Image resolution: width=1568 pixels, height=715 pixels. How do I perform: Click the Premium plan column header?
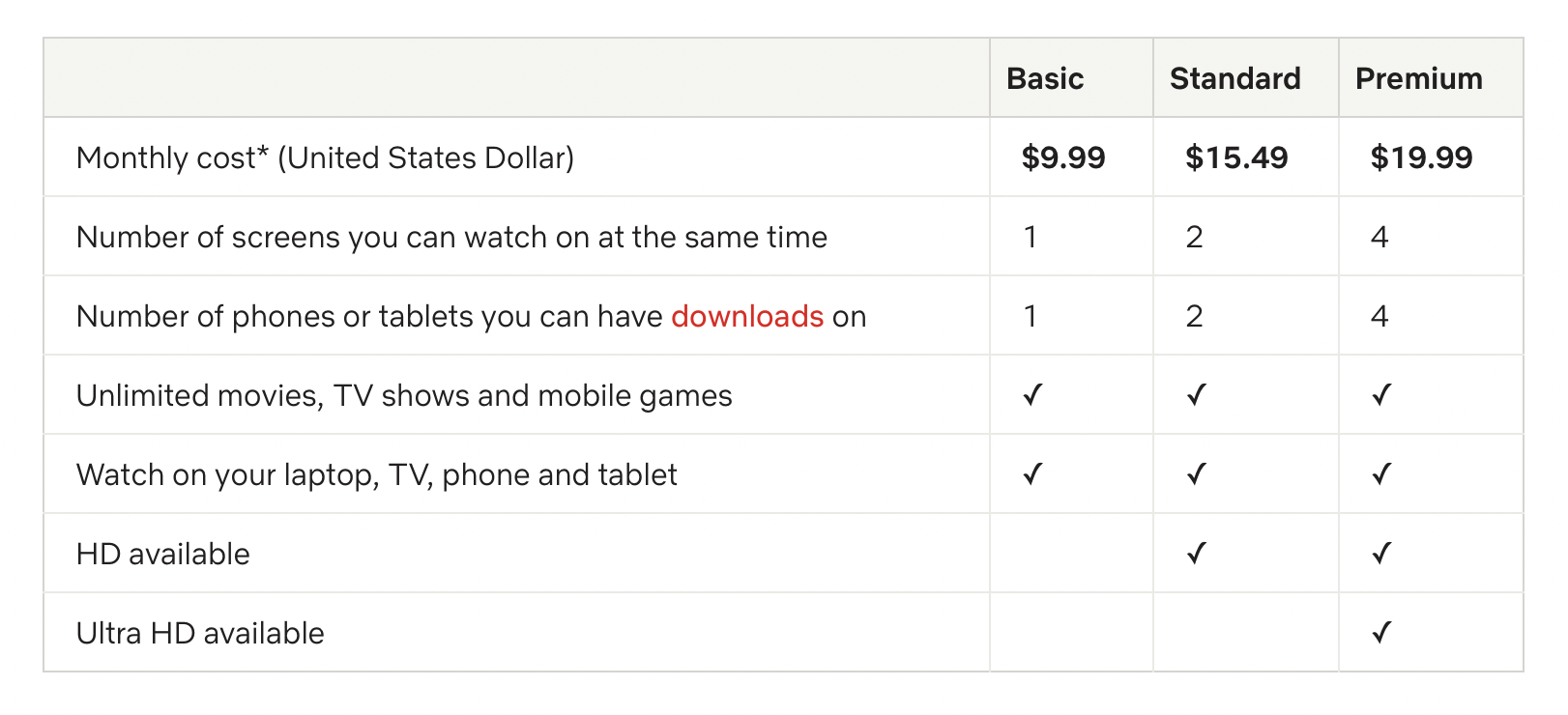coord(1418,79)
